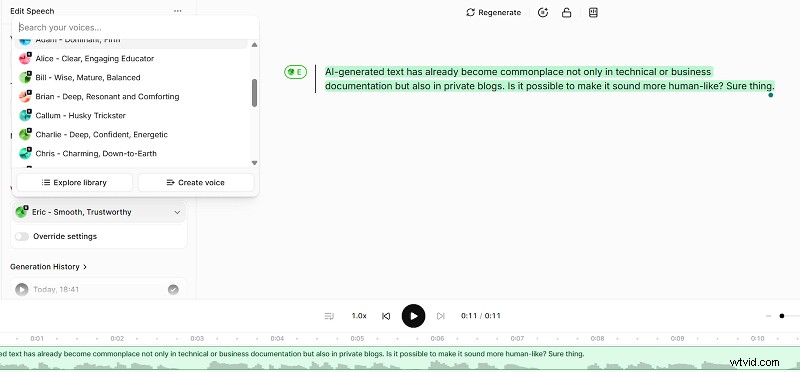Click the zoom-out minus icon

[x=768, y=316]
